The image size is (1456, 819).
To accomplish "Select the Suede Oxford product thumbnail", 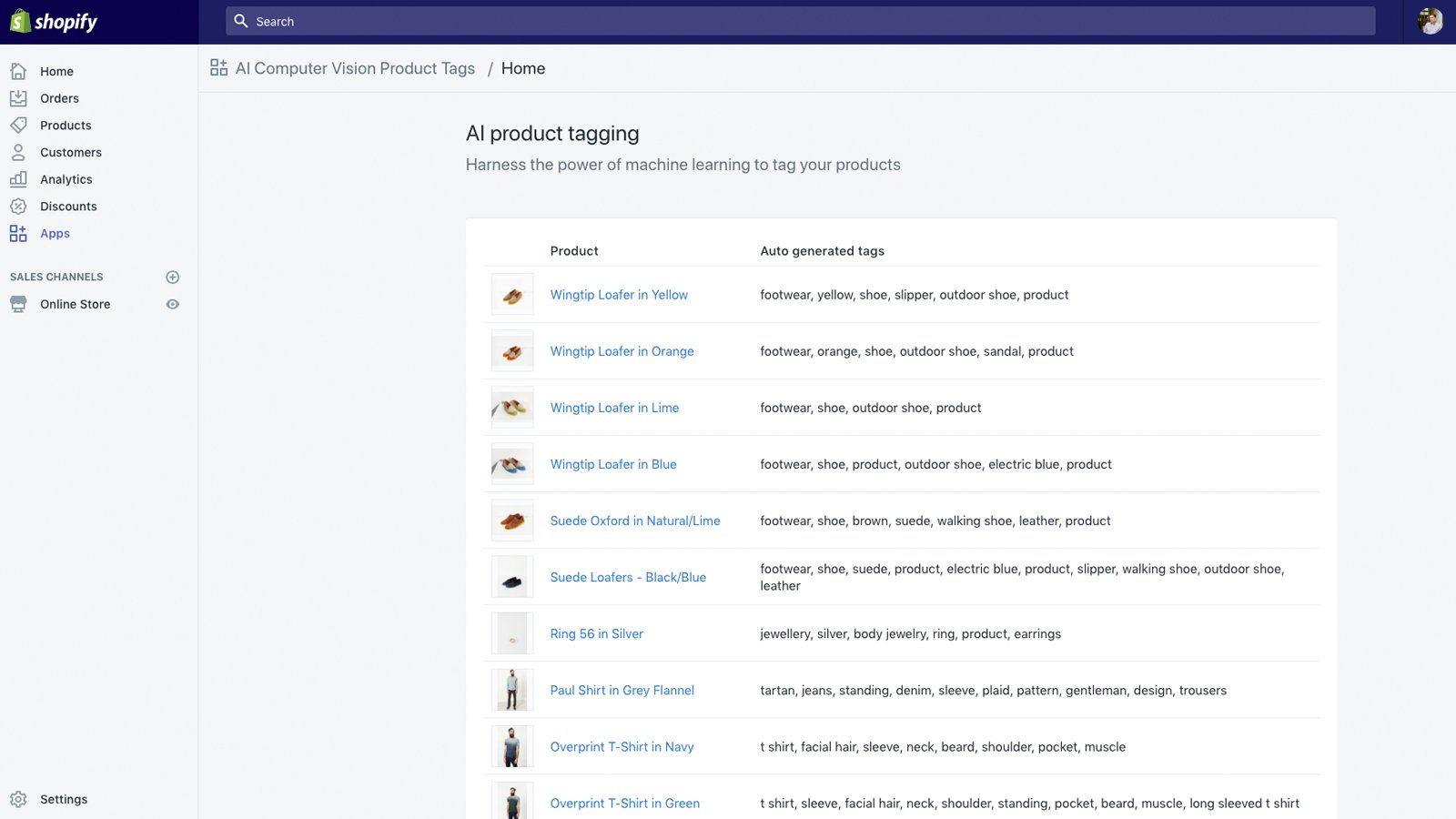I will (512, 521).
